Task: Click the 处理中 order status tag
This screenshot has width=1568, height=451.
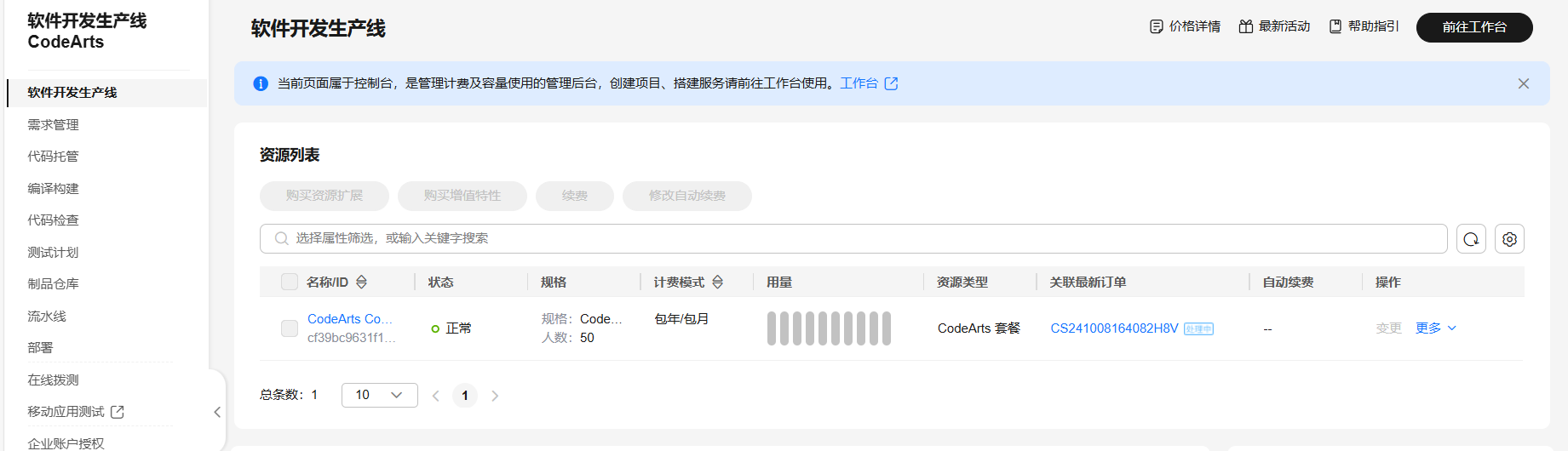Action: coord(1198,329)
